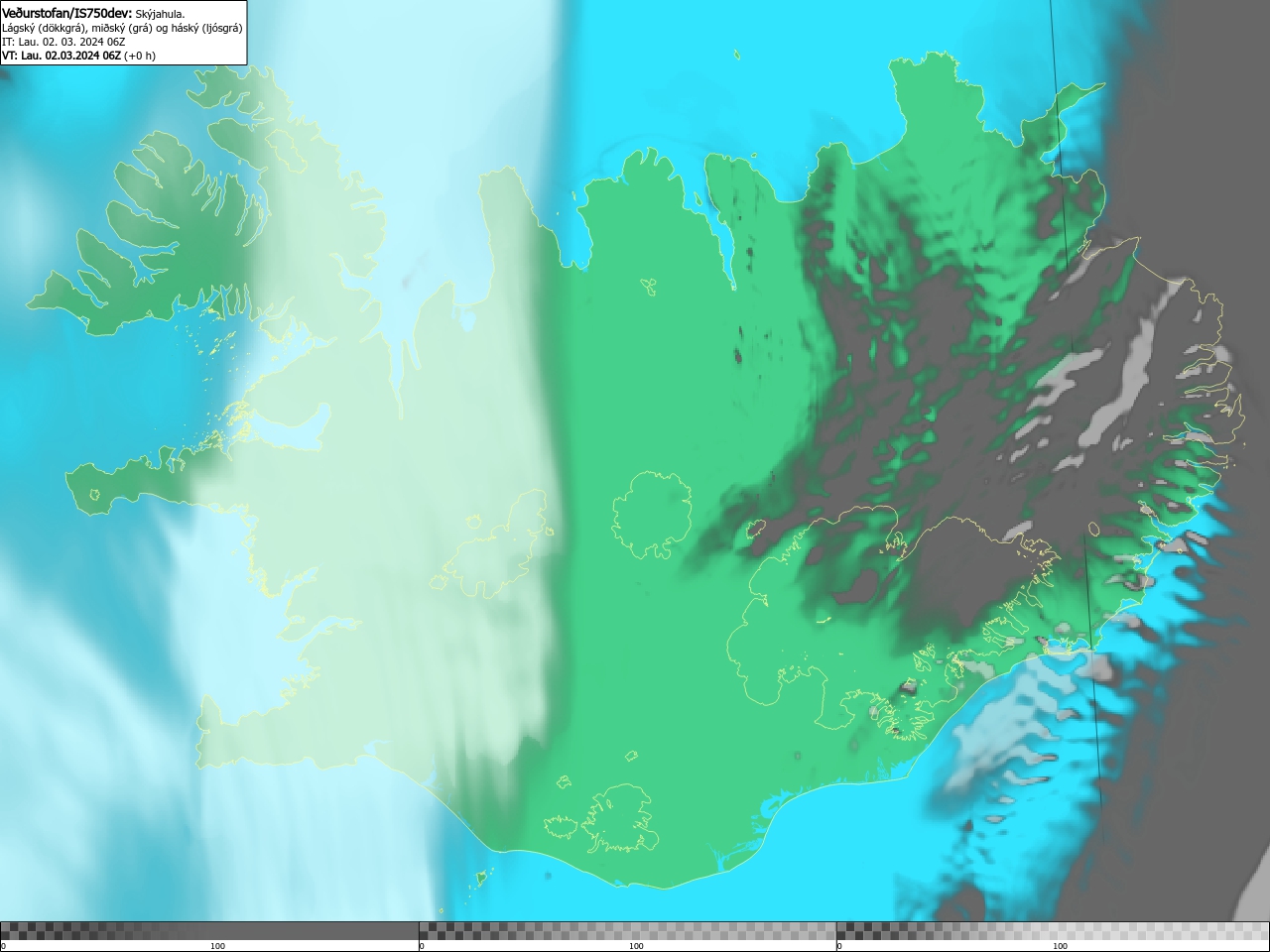Click the light grey high-cloud colour scale bar
1270x952 pixels.
click(1053, 931)
